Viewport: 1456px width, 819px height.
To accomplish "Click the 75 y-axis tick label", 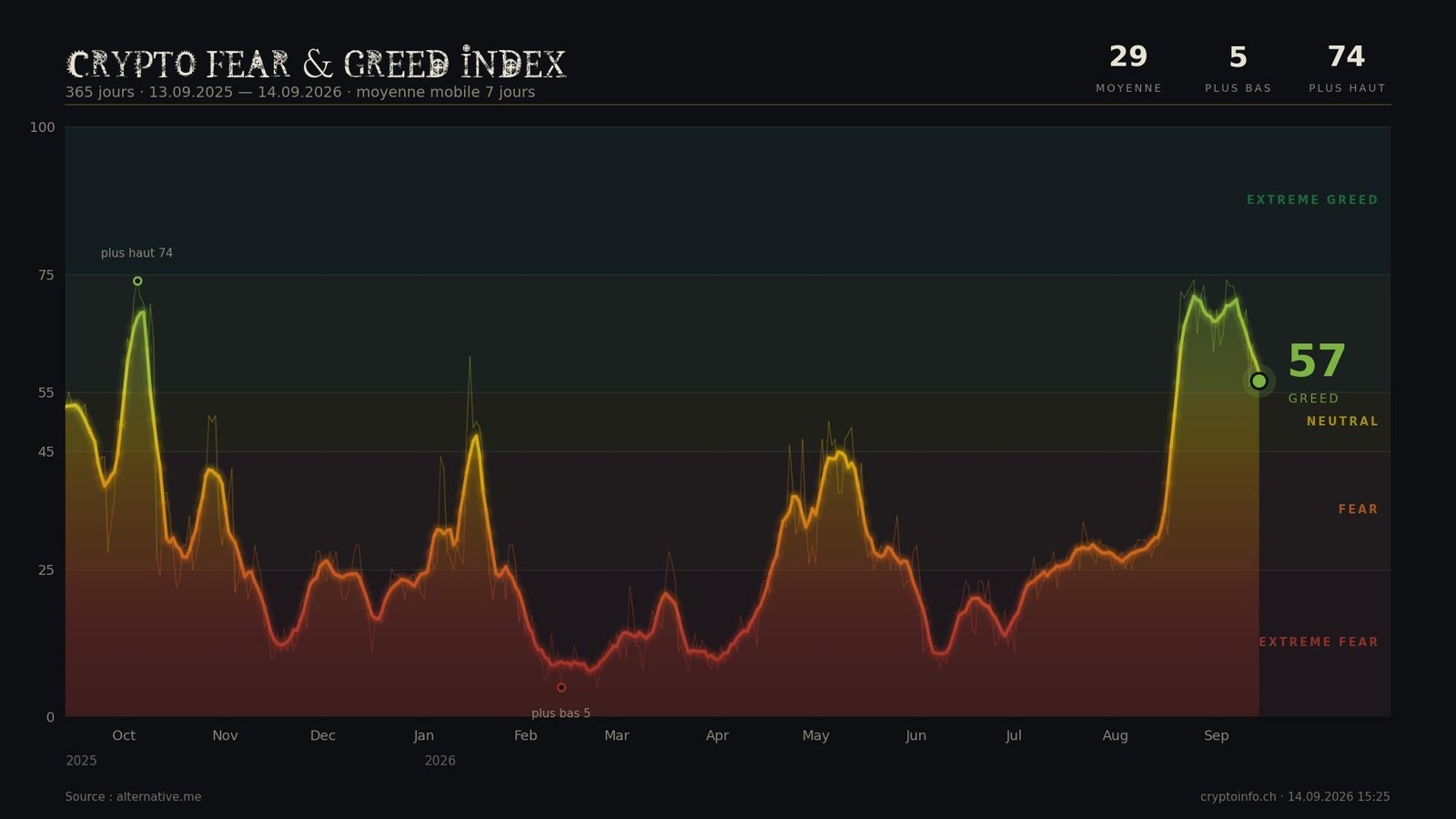I will (x=45, y=275).
